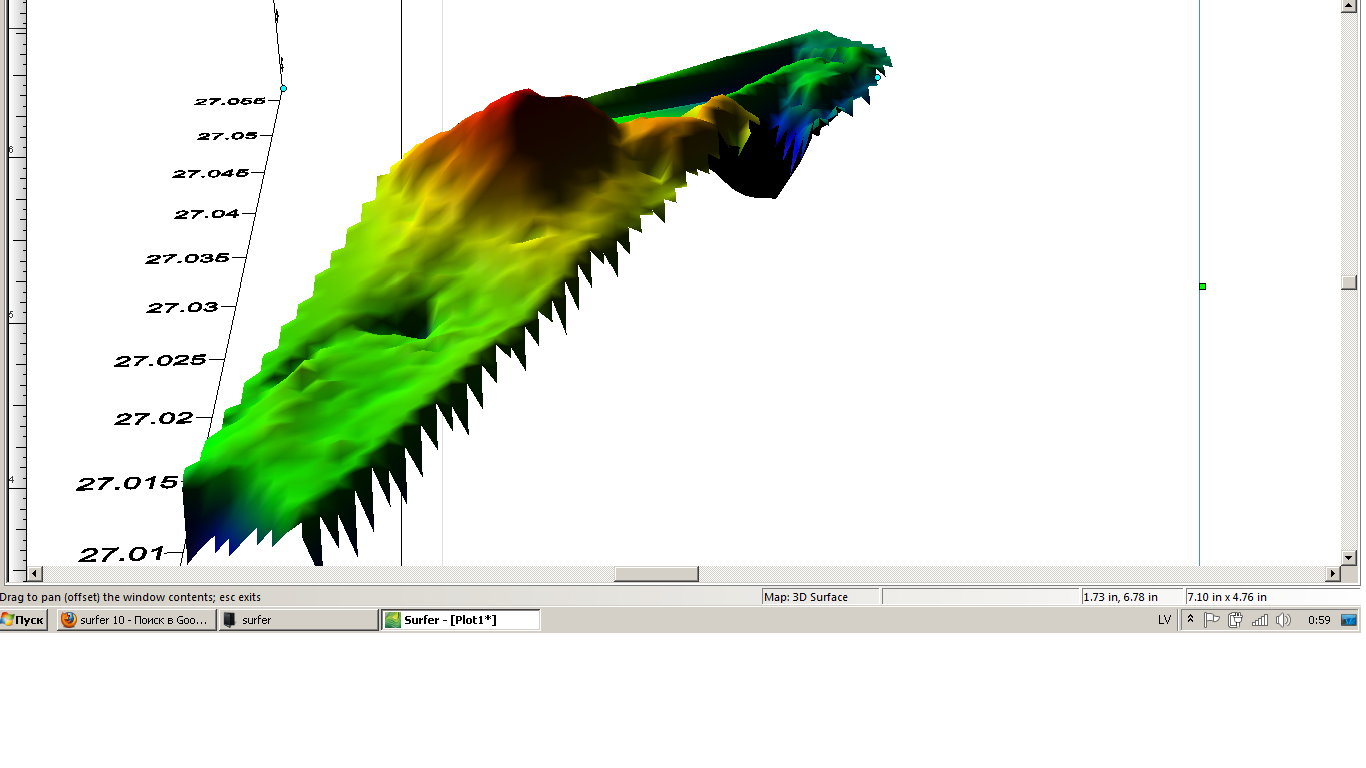Open network signal tray icon
This screenshot has height=768, width=1366.
tap(1260, 620)
